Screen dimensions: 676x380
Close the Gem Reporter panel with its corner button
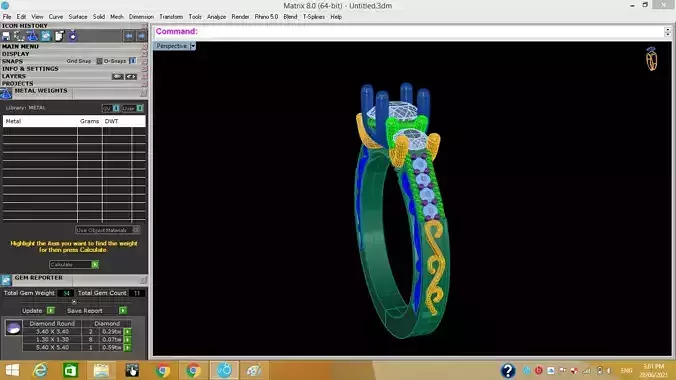pyautogui.click(x=143, y=280)
